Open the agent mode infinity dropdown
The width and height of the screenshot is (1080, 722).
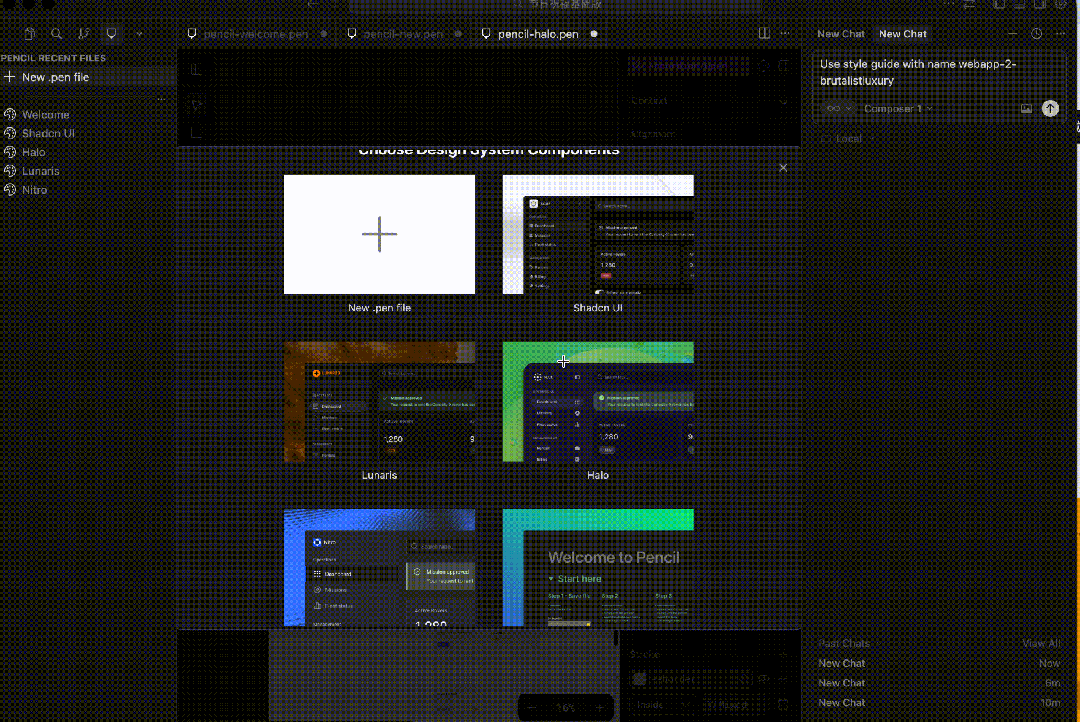838,108
